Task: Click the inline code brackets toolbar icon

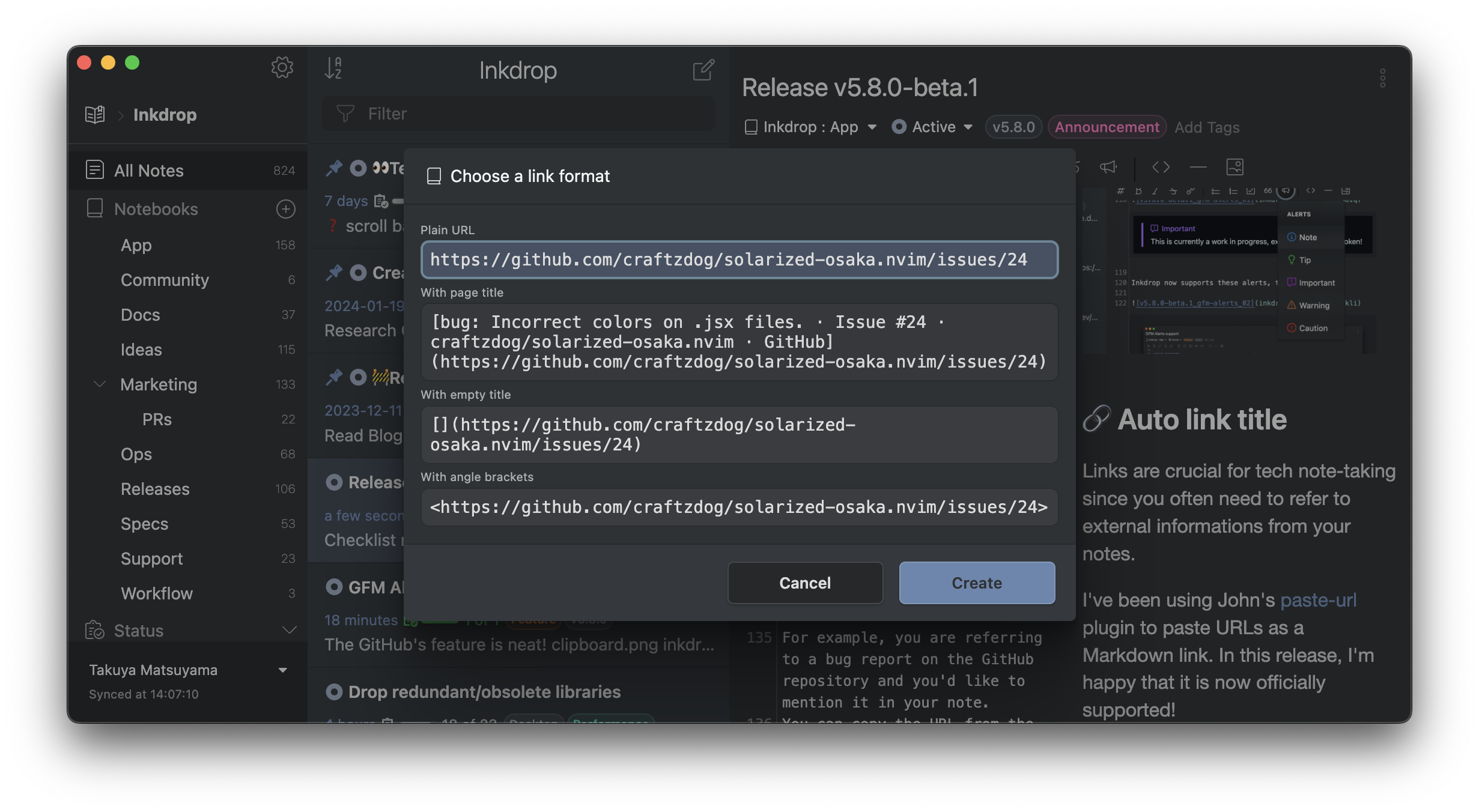Action: (x=1161, y=167)
